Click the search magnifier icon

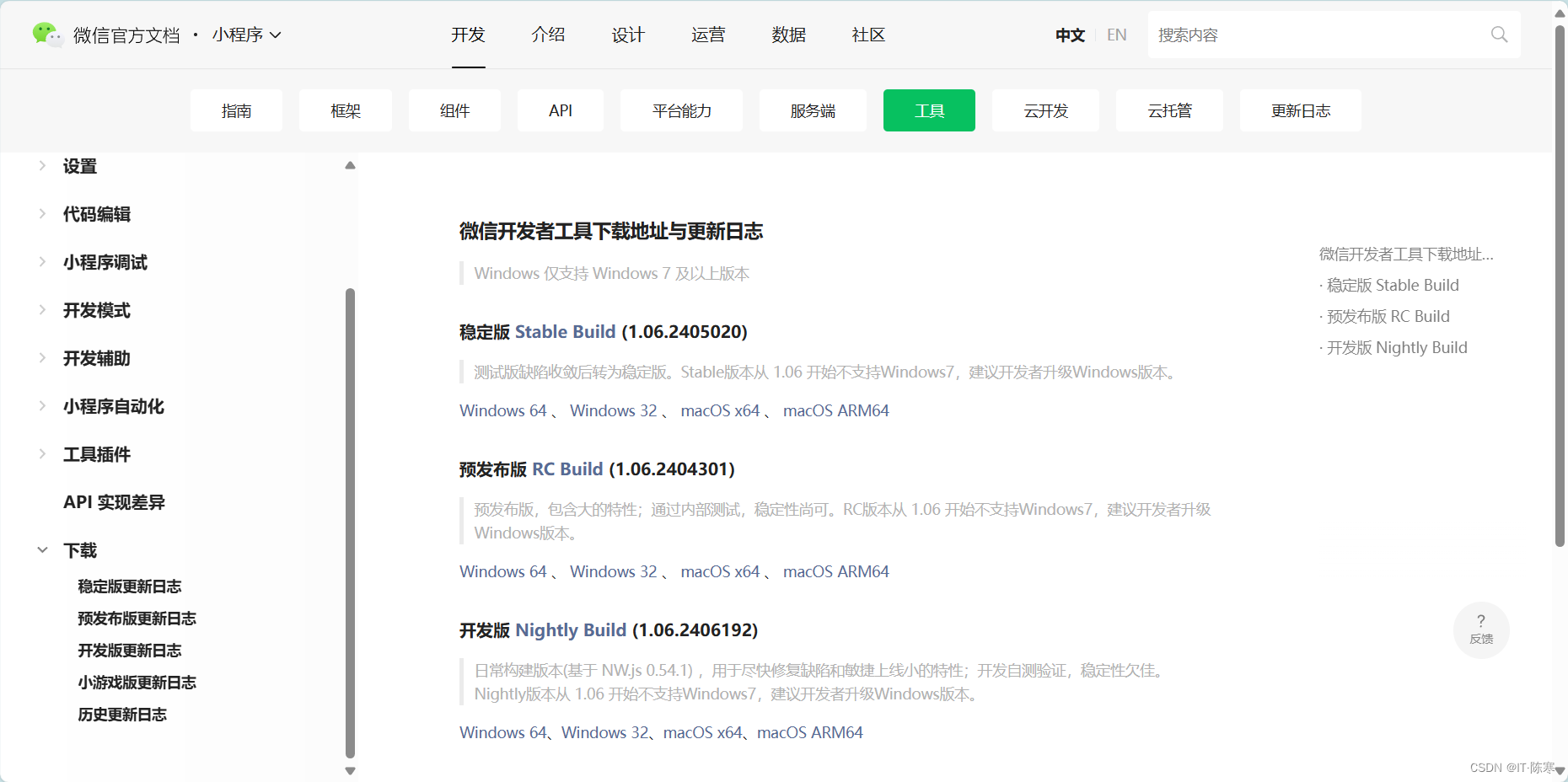click(x=1499, y=35)
